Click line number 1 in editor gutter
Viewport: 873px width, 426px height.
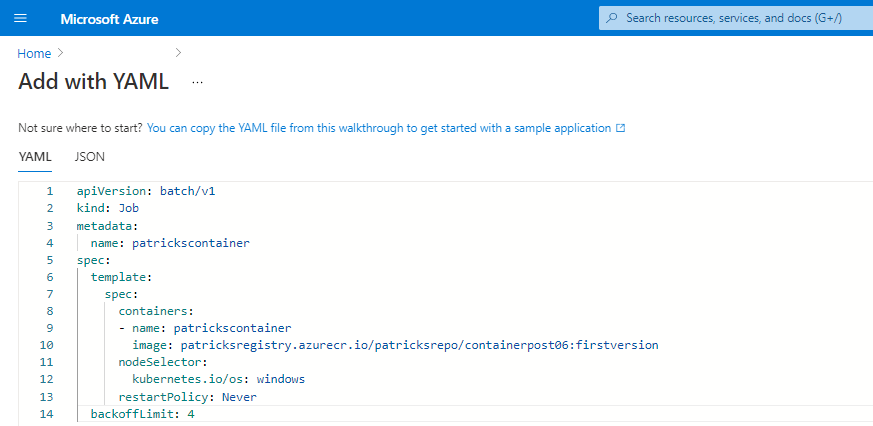(x=50, y=191)
